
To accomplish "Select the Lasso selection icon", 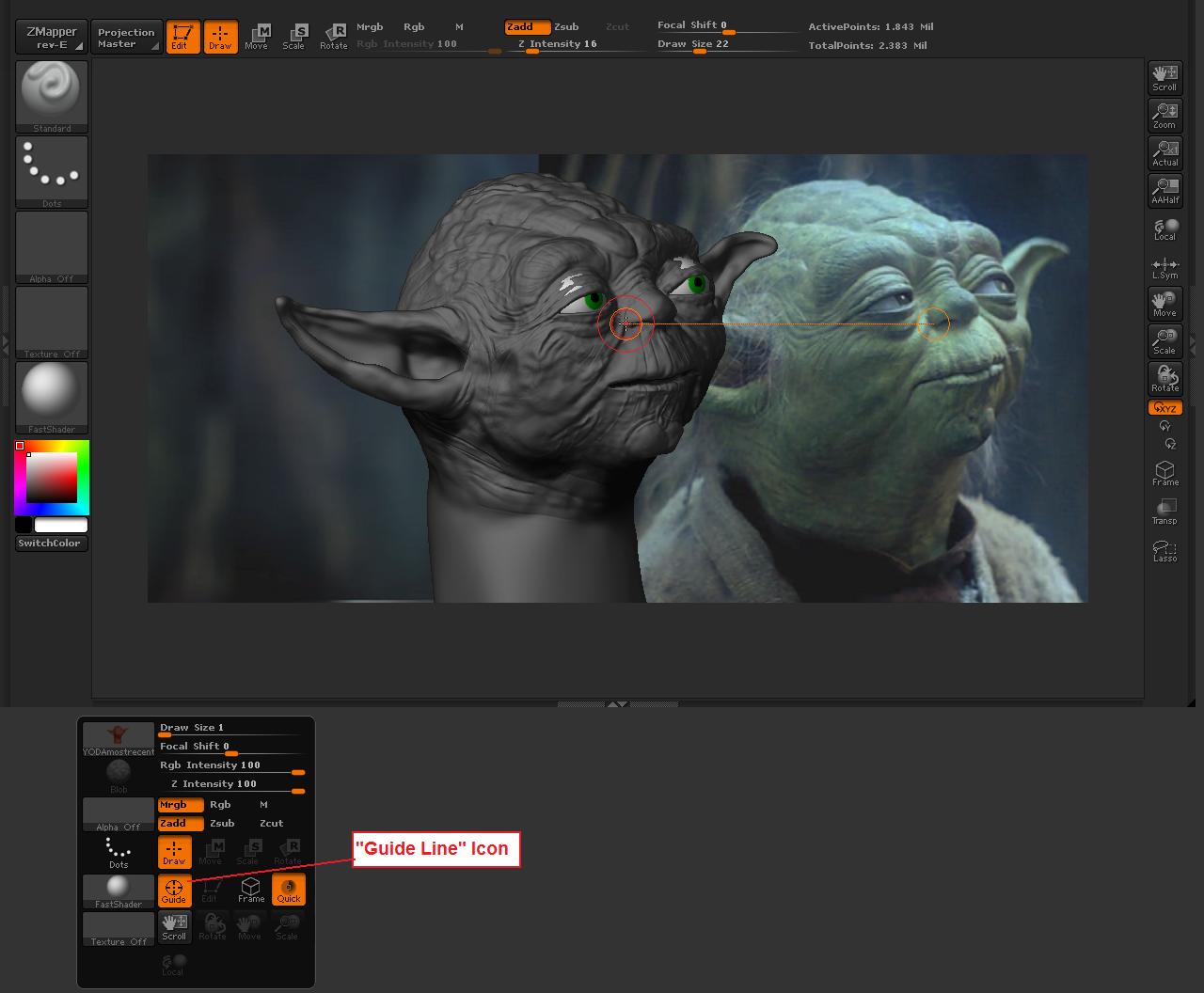I will coord(1164,550).
